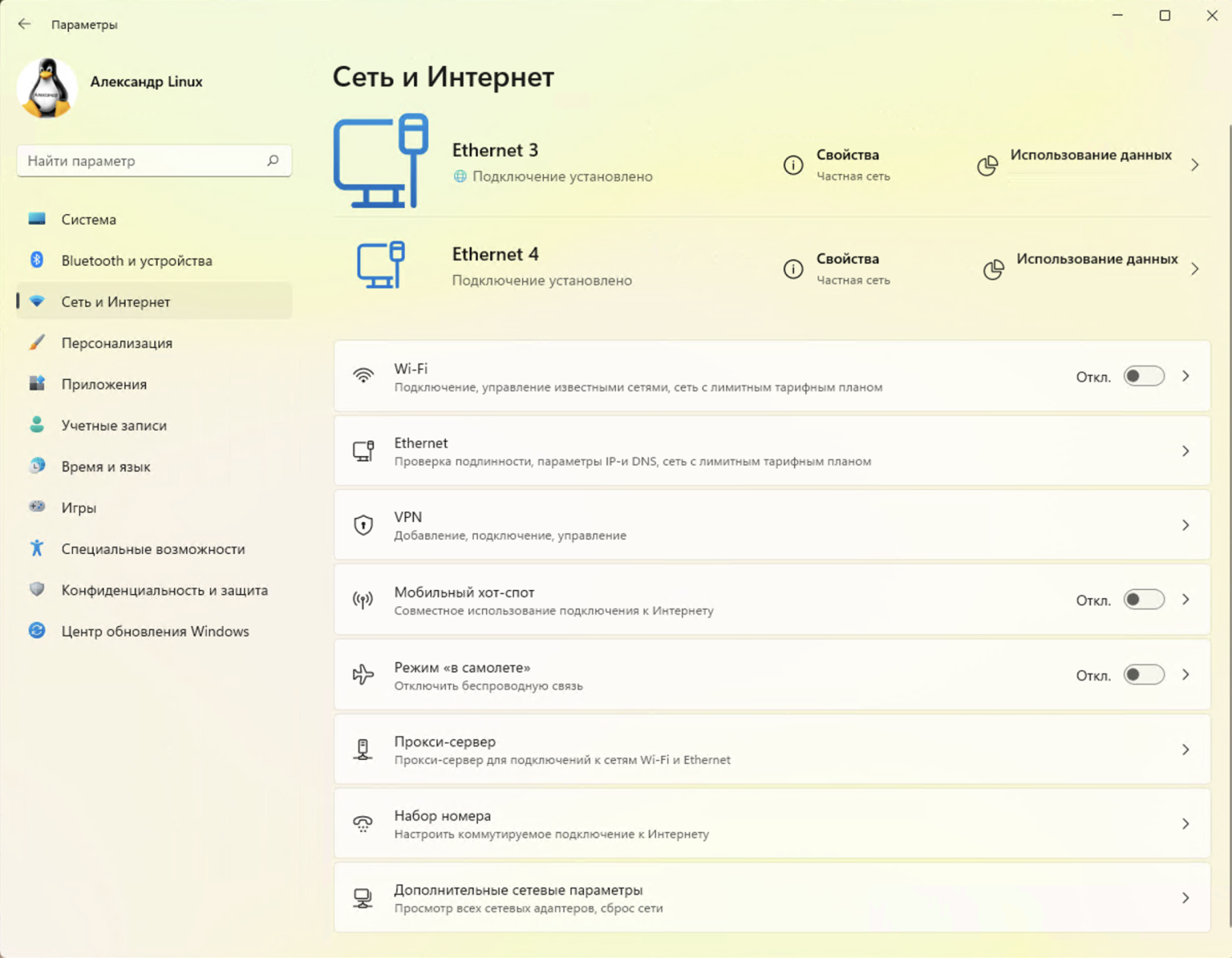Navigate to Время и язык

point(154,466)
